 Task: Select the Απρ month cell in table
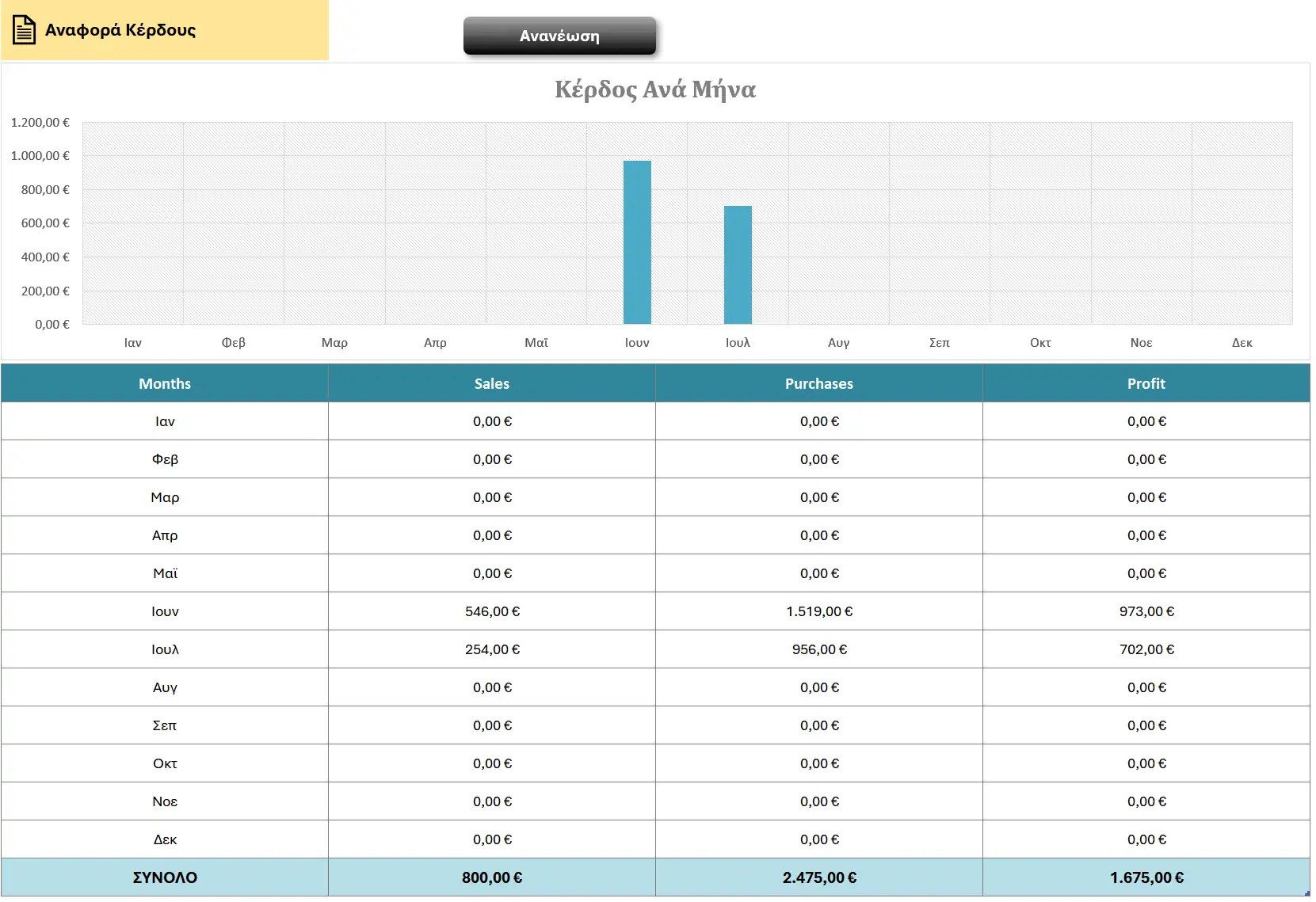(165, 535)
